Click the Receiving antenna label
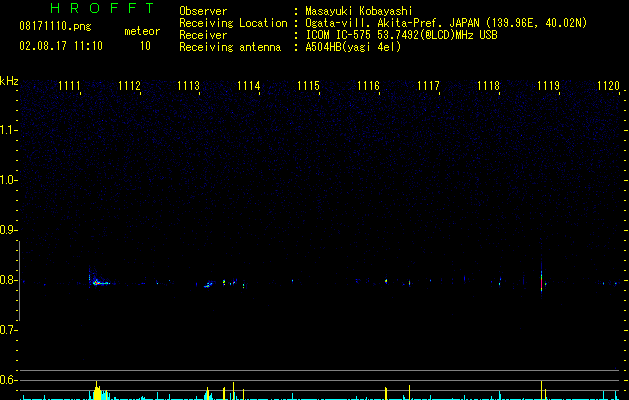The image size is (629, 400). pos(230,47)
